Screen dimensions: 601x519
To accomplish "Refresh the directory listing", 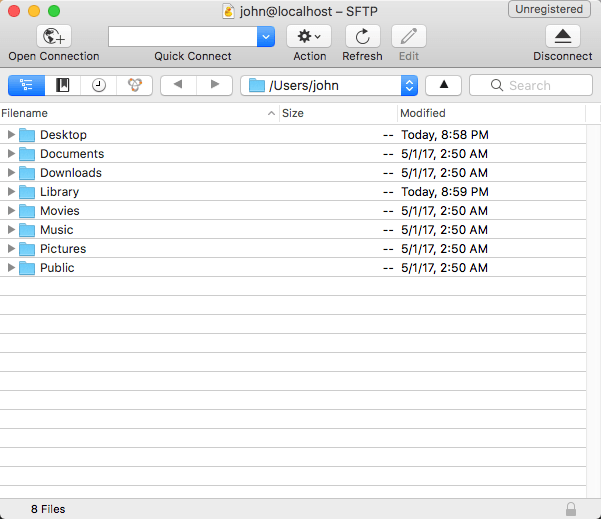I will 362,36.
